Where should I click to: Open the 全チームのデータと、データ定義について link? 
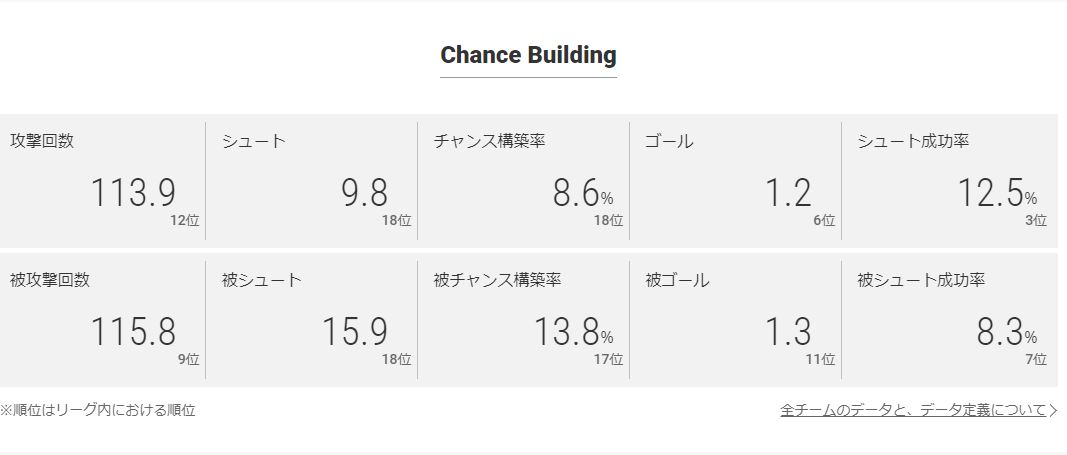[913, 410]
